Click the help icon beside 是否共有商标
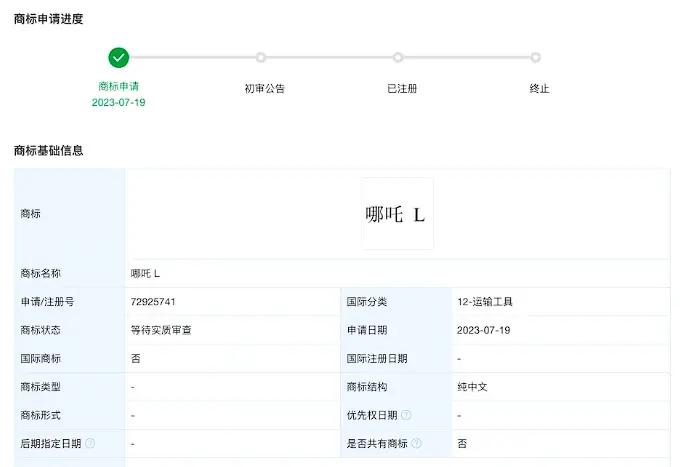 [416, 443]
